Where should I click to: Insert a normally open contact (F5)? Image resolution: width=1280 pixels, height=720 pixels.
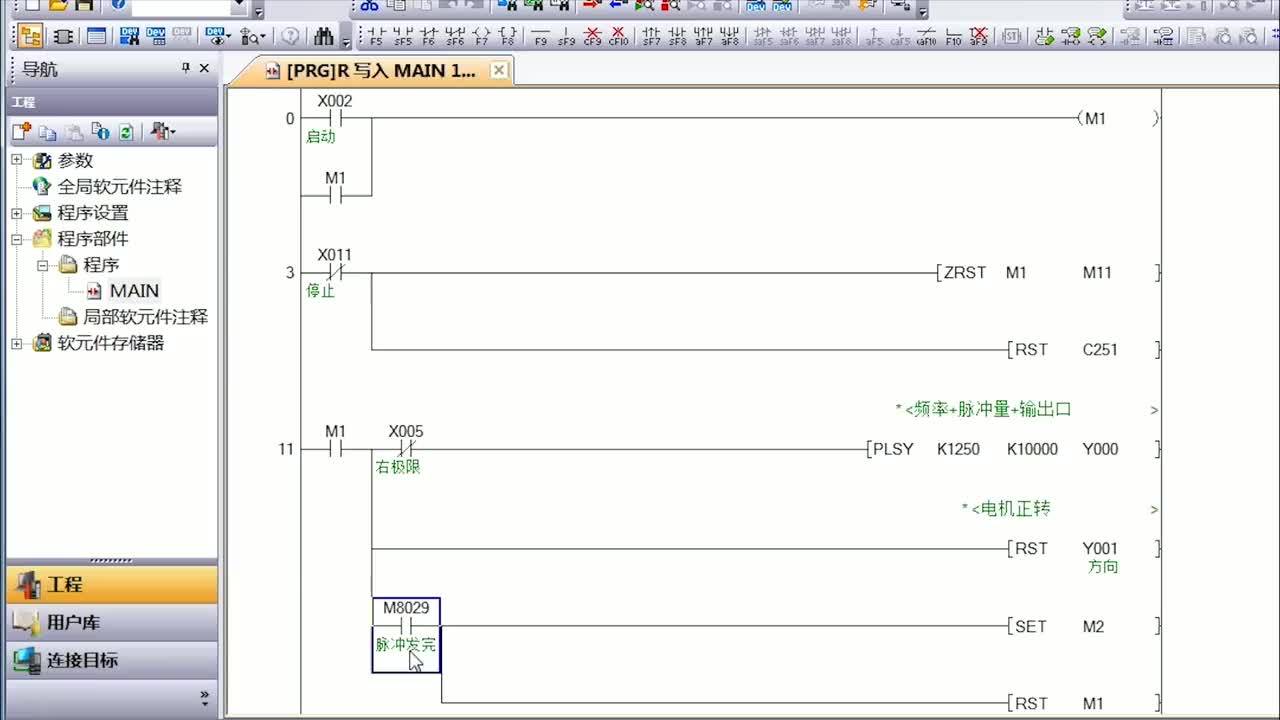[x=376, y=37]
